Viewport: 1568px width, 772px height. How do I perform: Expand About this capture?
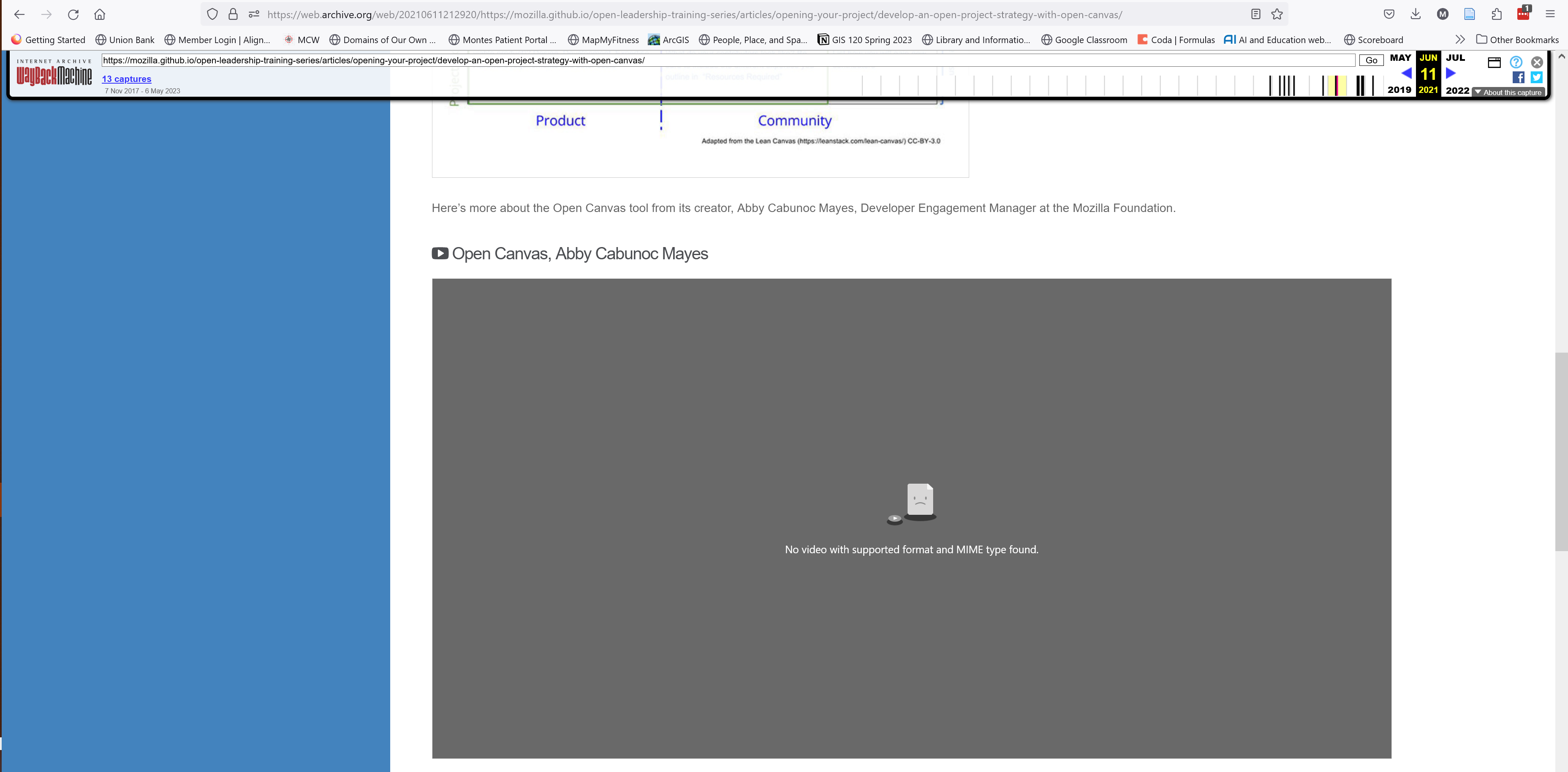tap(1508, 92)
